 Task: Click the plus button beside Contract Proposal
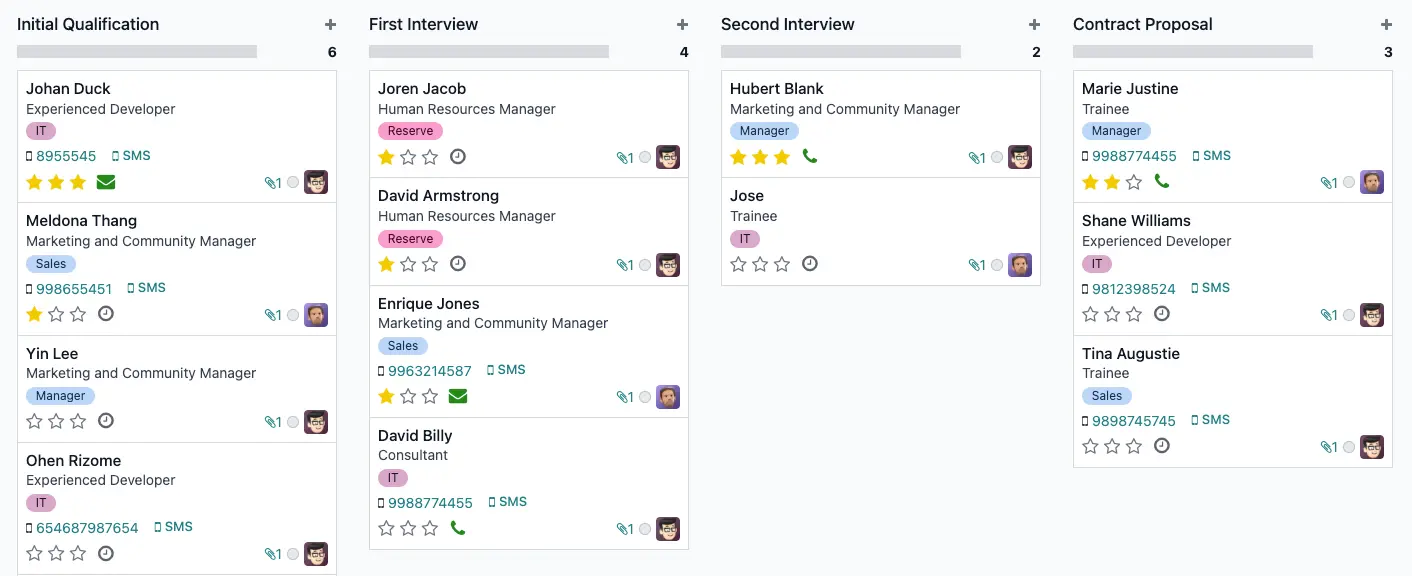[x=1387, y=24]
